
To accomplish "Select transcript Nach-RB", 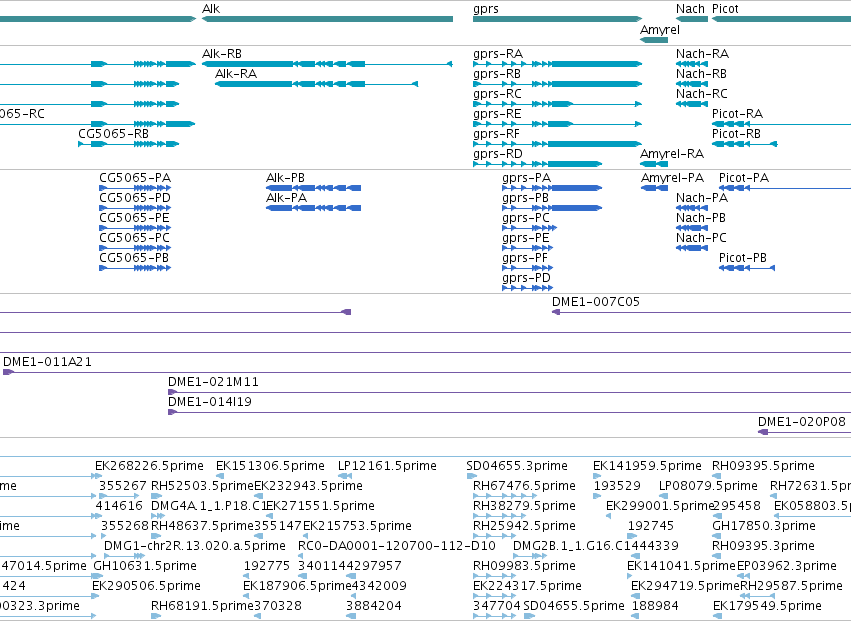I will [701, 74].
